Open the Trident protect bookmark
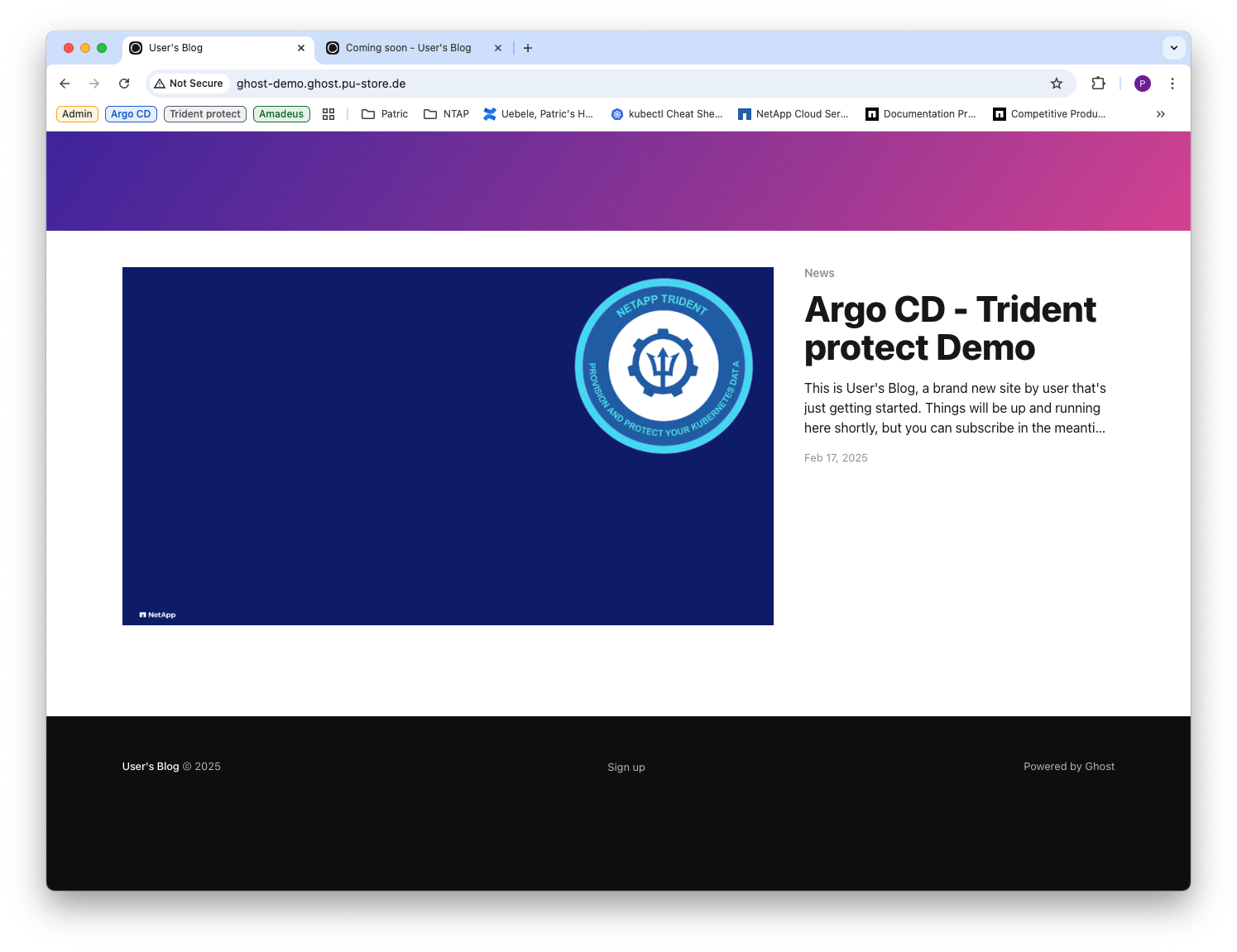 pos(205,114)
